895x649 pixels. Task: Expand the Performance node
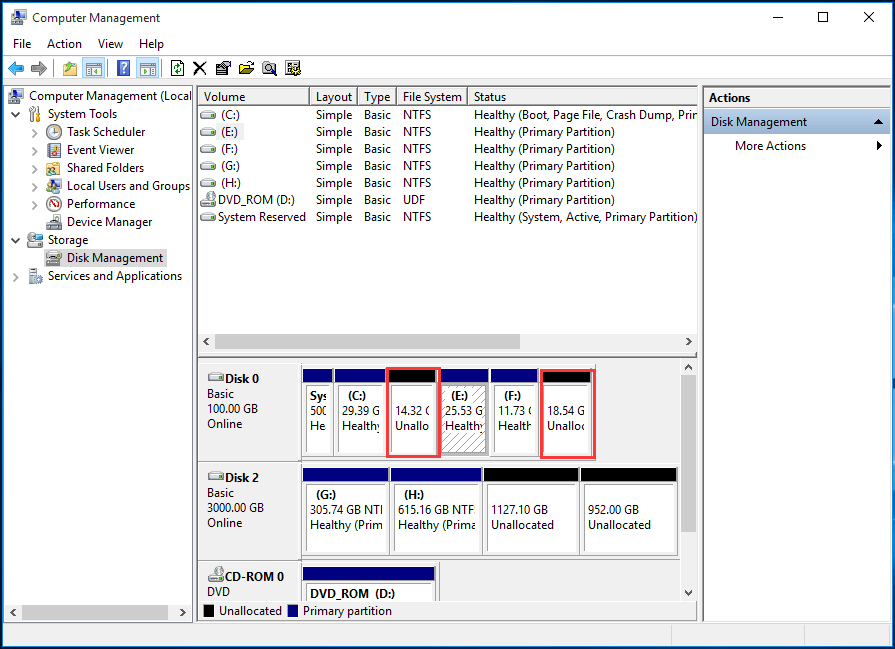pos(35,205)
